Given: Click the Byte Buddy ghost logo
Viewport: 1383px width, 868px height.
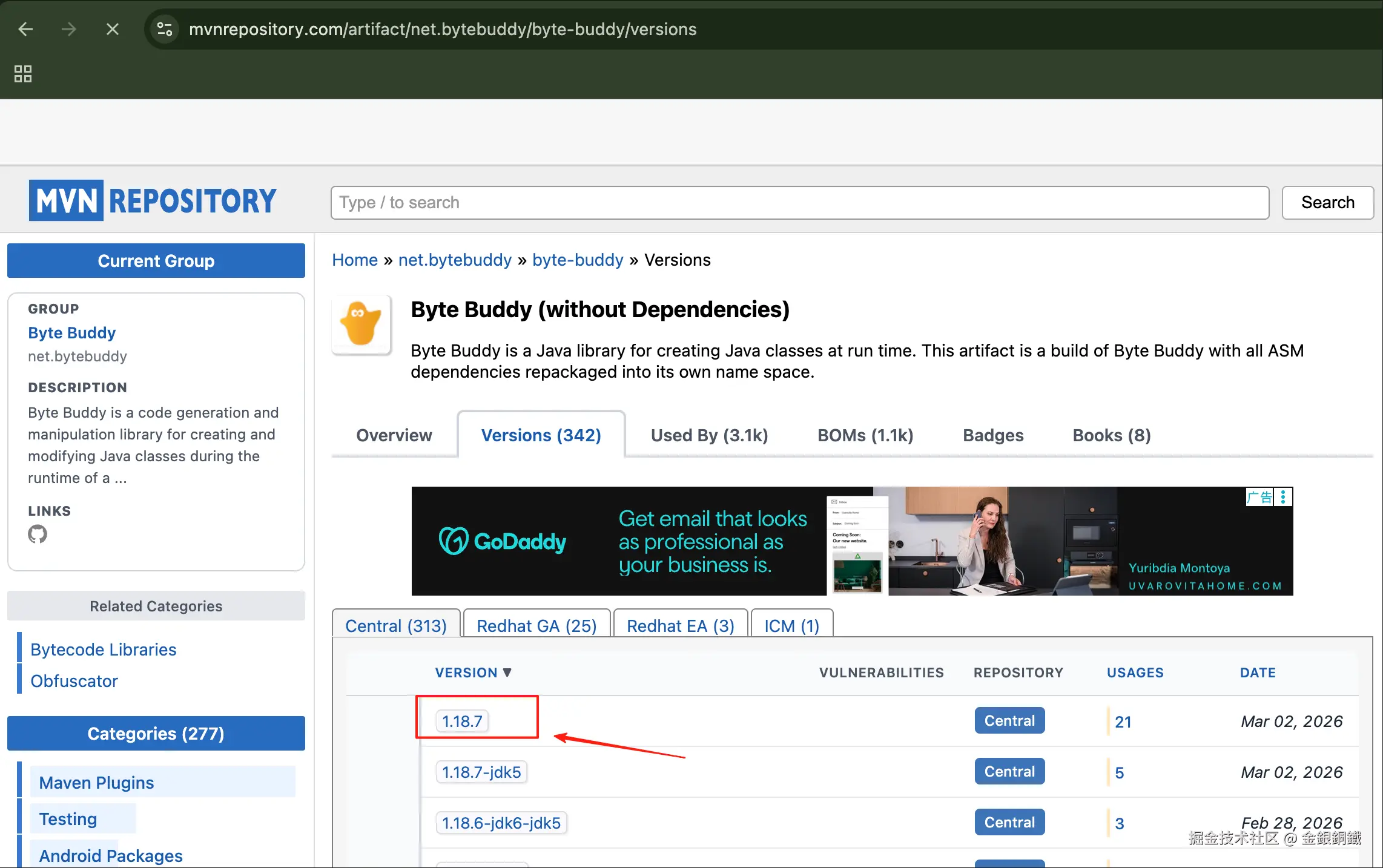Looking at the screenshot, I should click(x=361, y=324).
